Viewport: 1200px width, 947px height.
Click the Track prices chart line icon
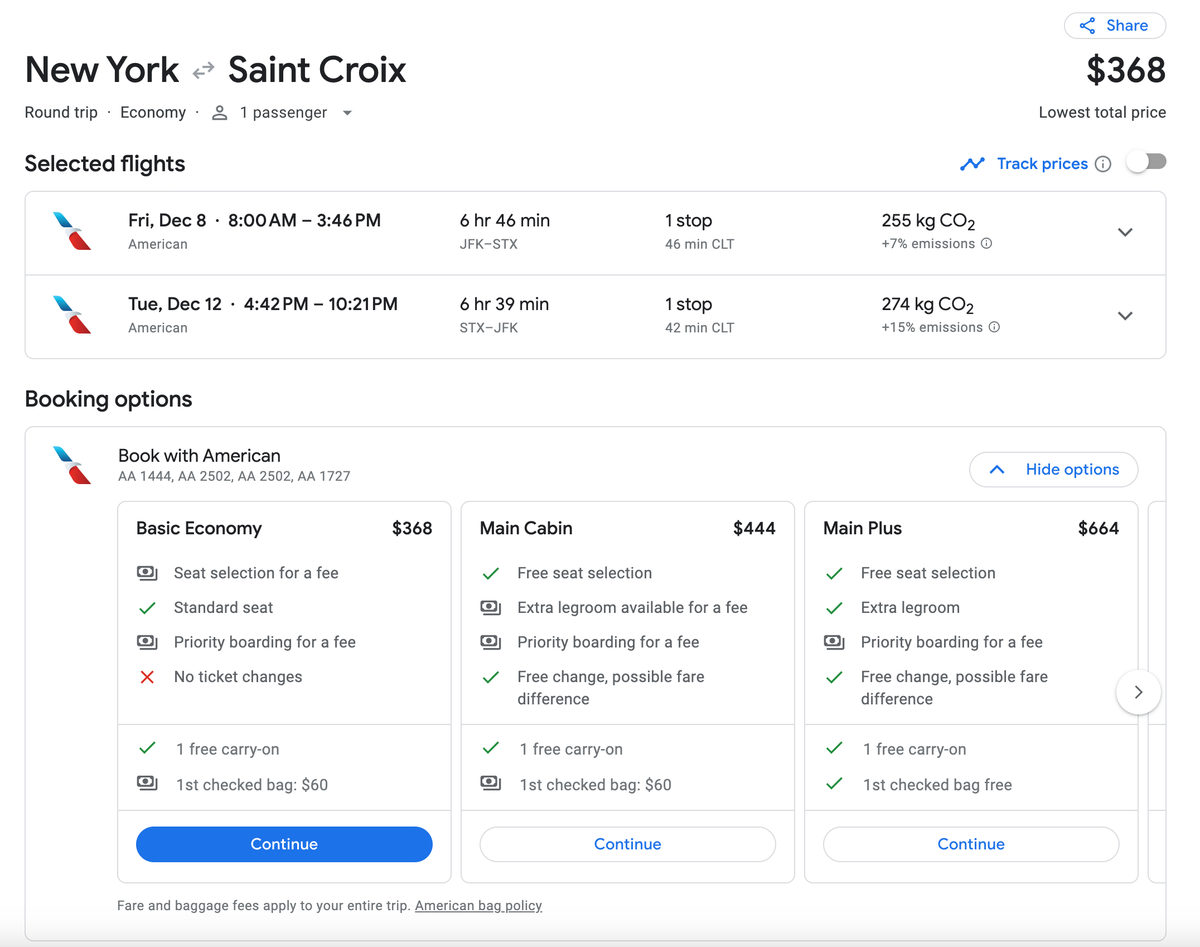tap(972, 163)
